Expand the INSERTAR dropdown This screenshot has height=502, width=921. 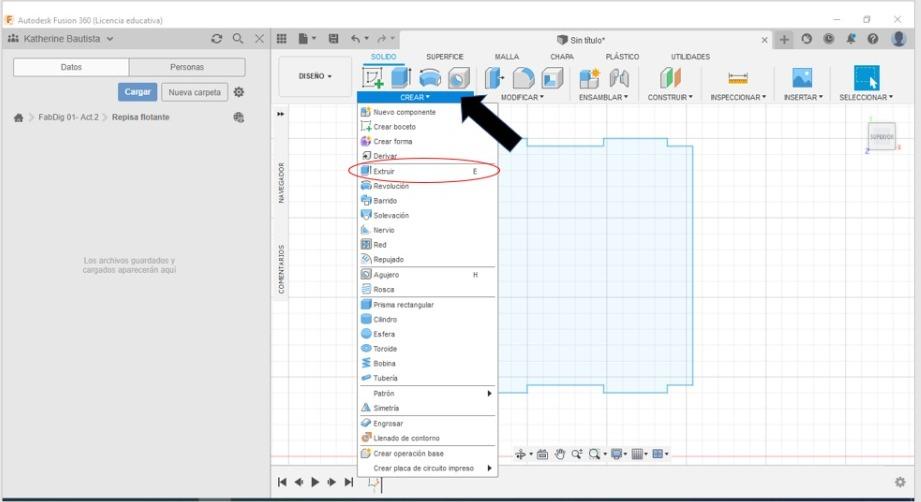tap(803, 97)
